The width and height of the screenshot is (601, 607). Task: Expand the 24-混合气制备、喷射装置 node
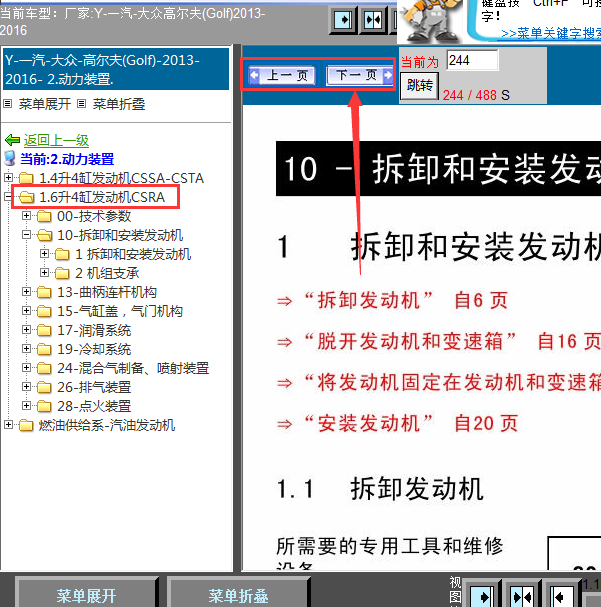coord(26,367)
